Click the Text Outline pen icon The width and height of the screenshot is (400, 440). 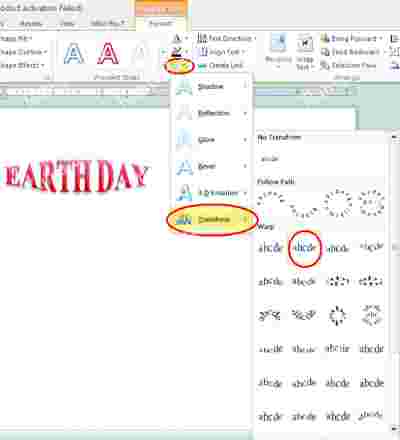tap(177, 52)
